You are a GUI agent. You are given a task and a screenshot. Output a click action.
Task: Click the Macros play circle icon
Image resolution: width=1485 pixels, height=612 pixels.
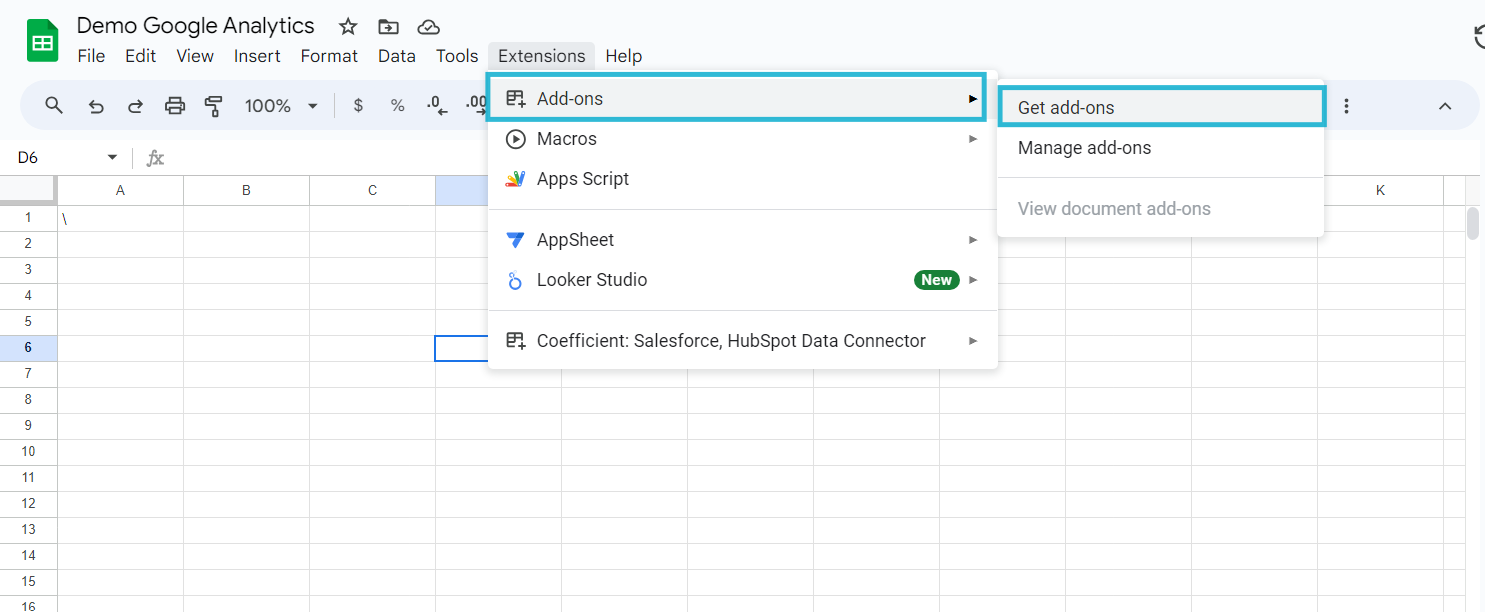point(516,139)
